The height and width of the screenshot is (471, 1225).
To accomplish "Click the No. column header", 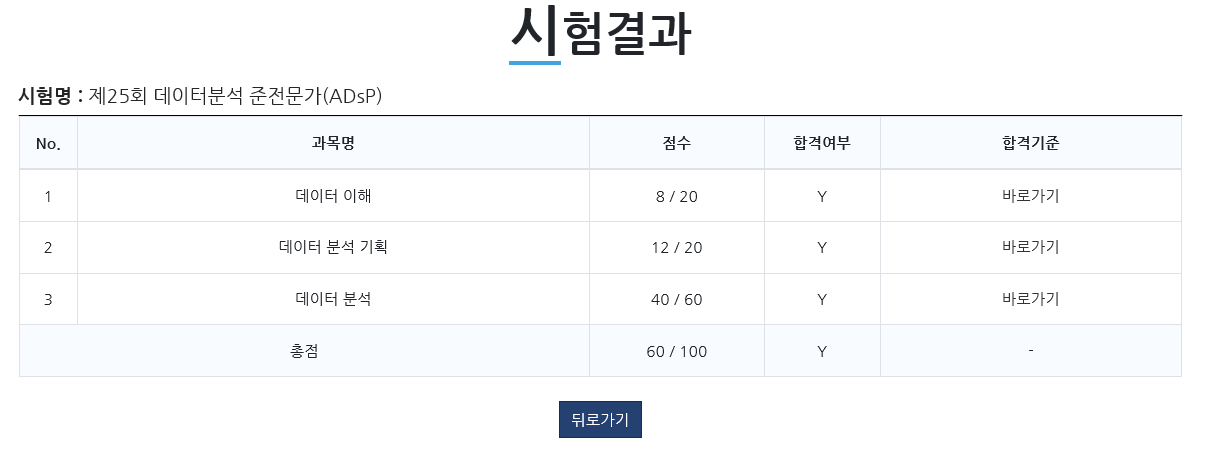I will [48, 144].
